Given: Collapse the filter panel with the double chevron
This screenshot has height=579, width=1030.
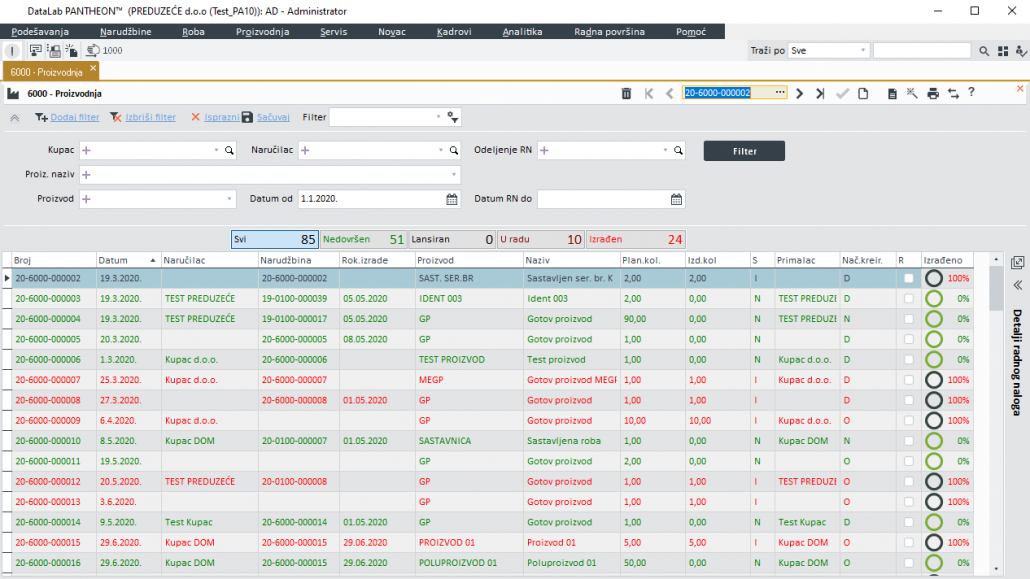Looking at the screenshot, I should (14, 118).
